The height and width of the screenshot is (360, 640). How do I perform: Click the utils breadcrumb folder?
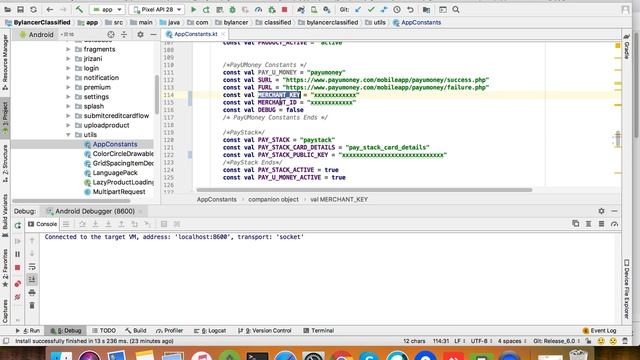click(x=375, y=22)
